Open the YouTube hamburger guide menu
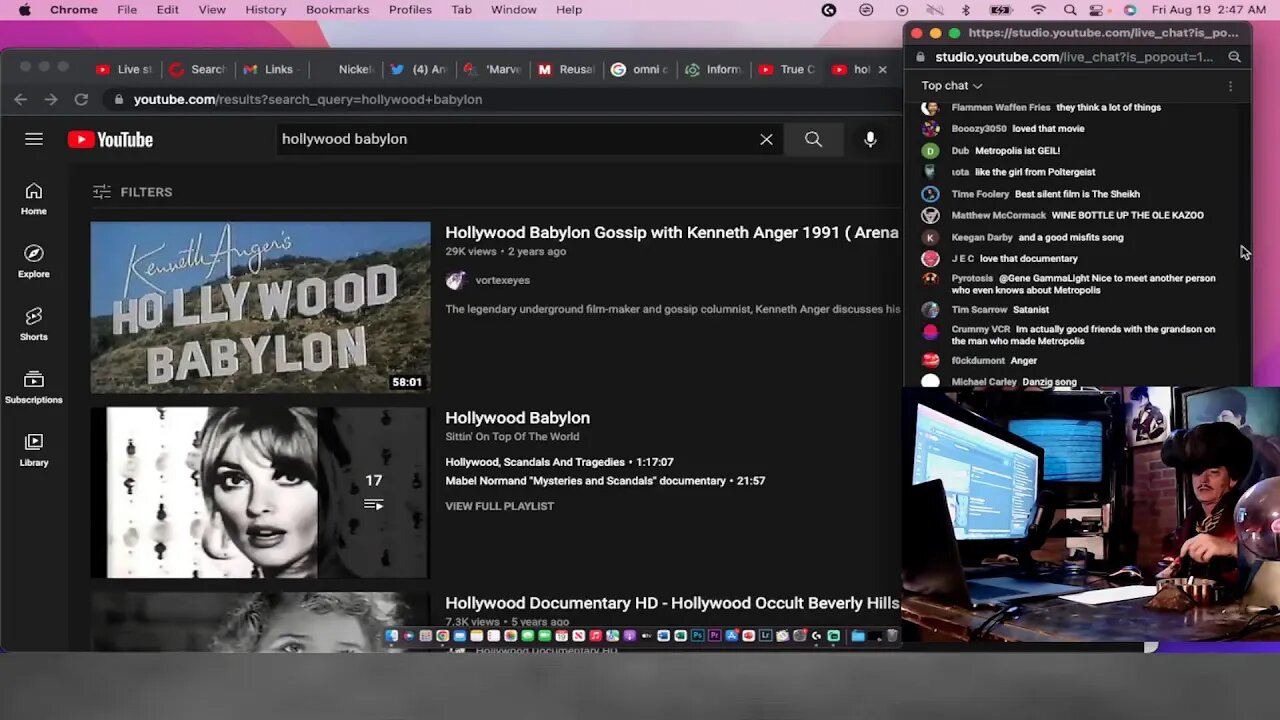The image size is (1280, 720). (34, 139)
